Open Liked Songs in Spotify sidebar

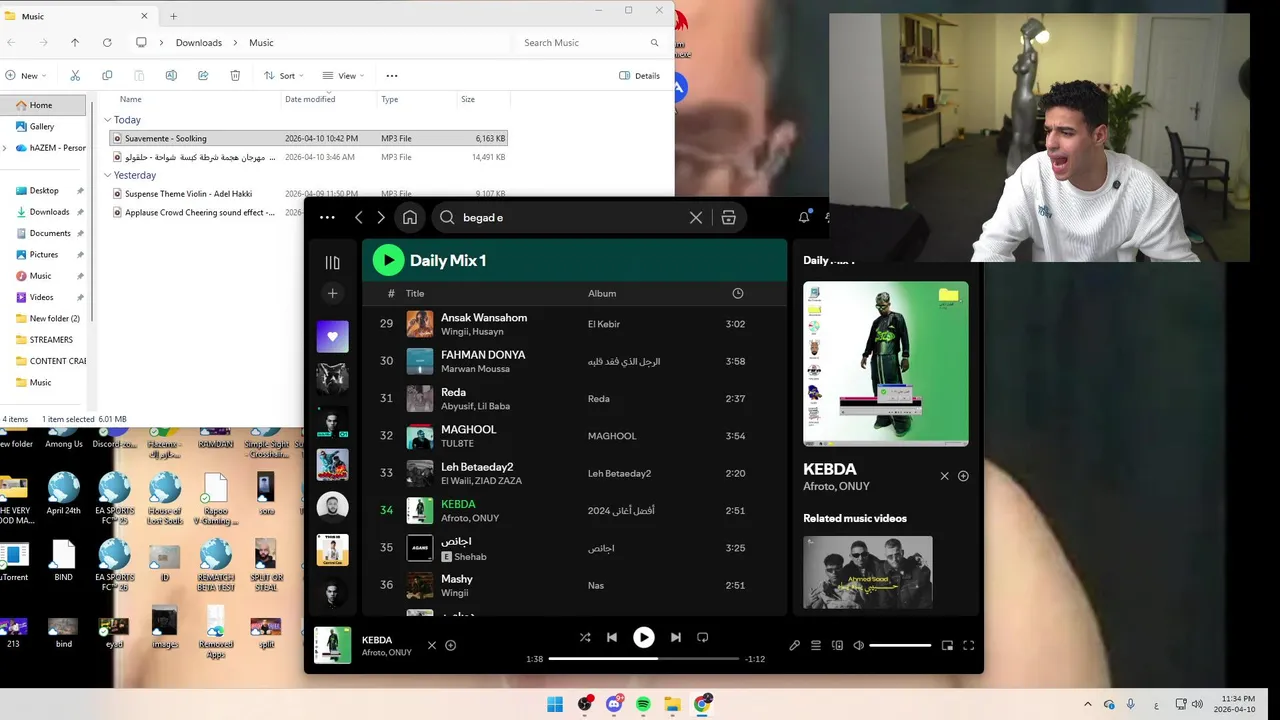[x=333, y=336]
